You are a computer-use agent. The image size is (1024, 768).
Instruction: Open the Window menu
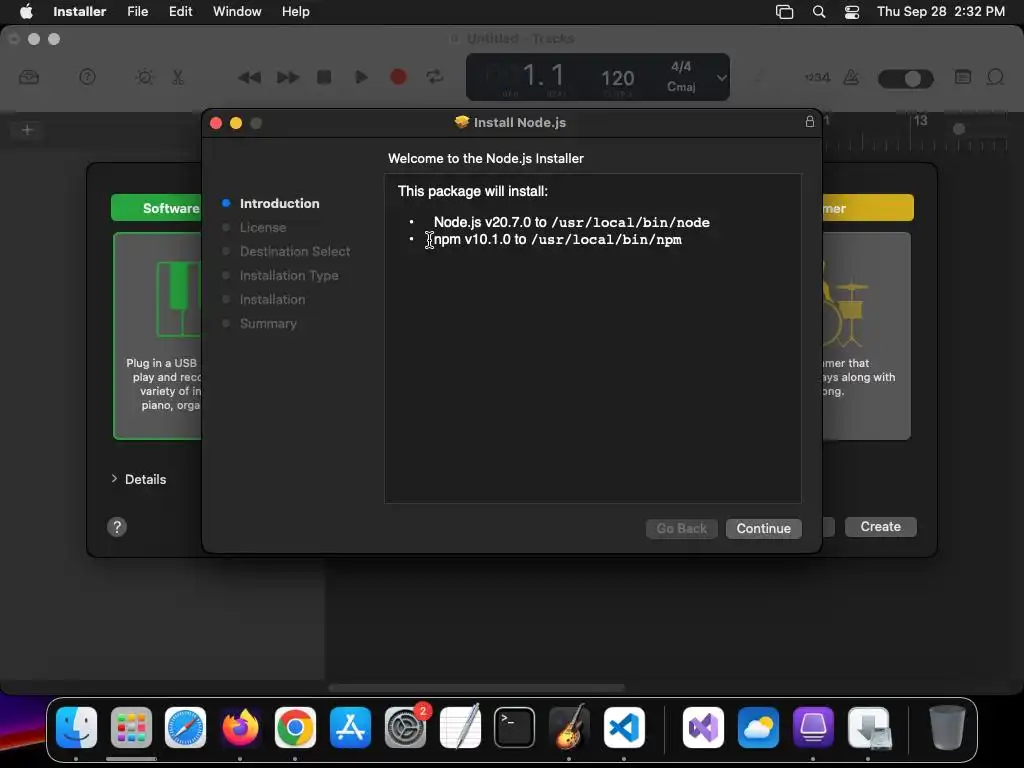237,11
